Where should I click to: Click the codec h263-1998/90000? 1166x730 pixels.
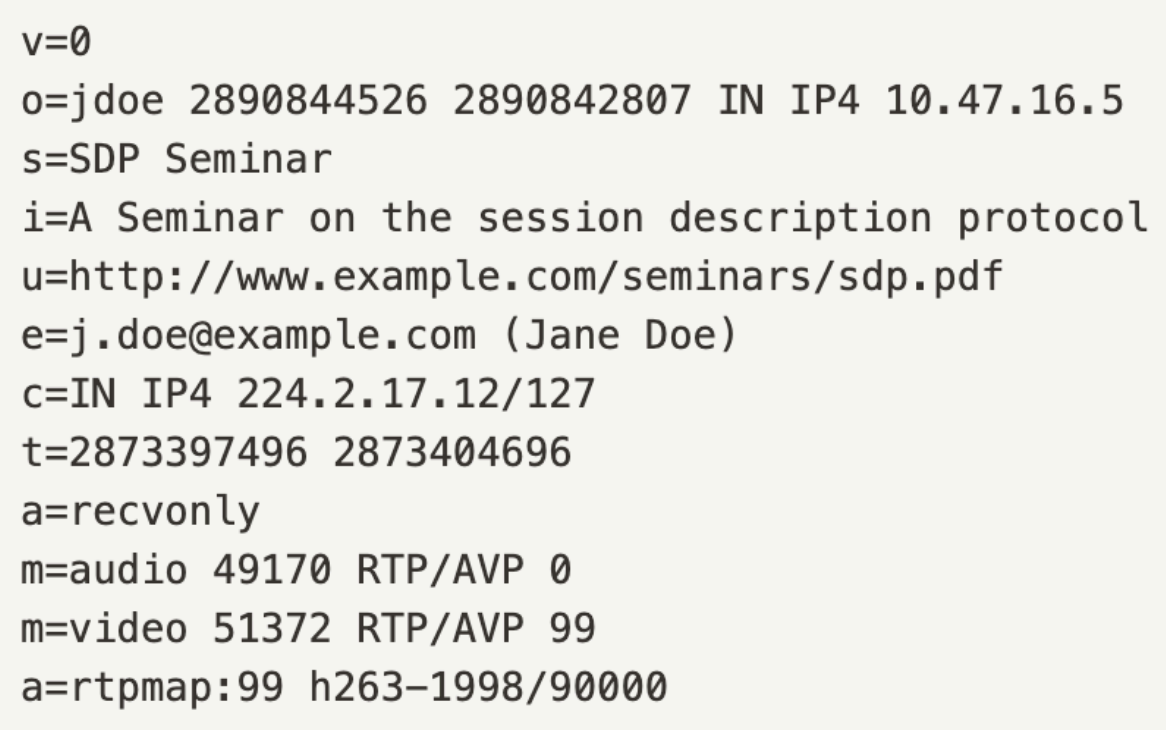489,687
